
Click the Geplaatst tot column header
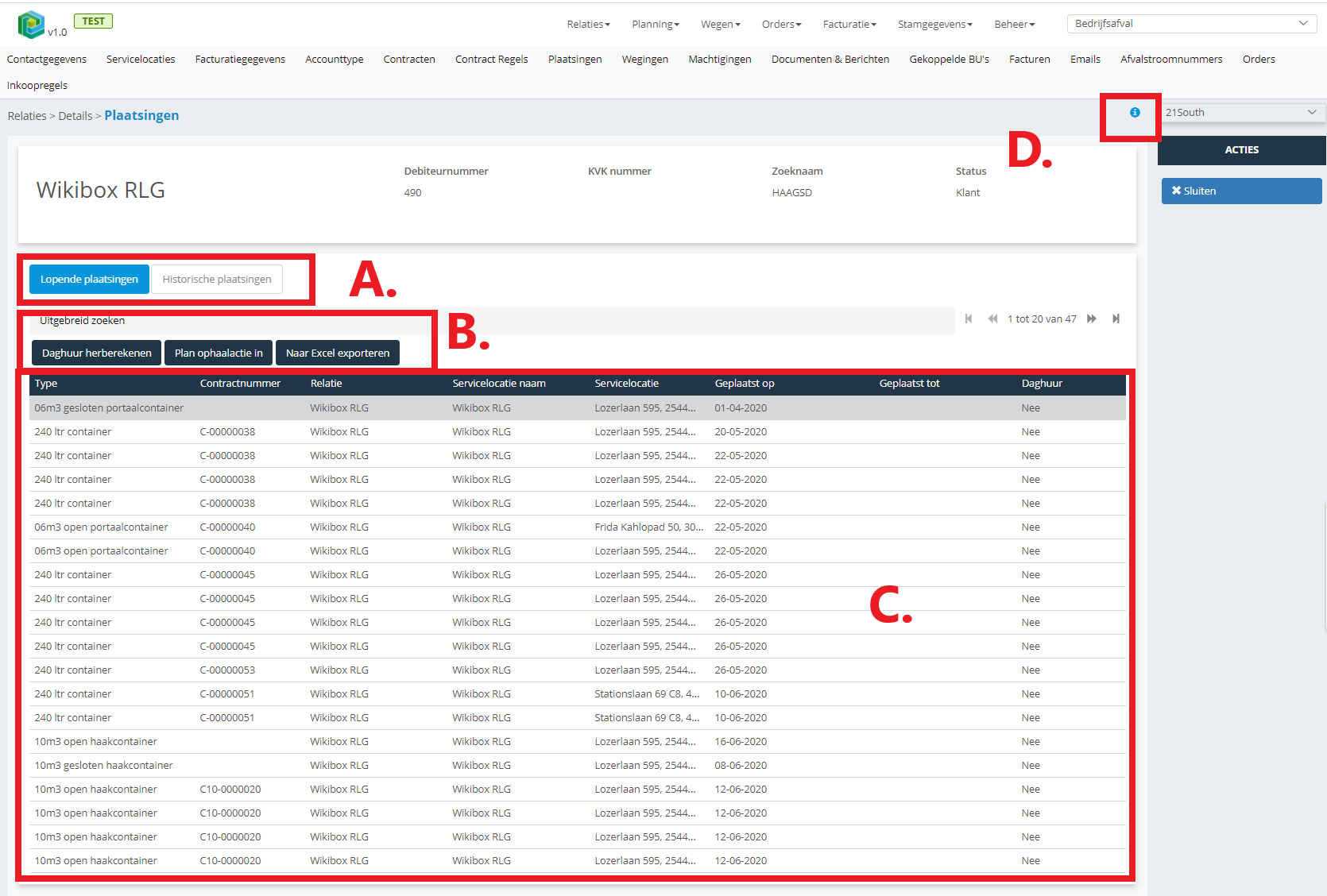coord(909,384)
